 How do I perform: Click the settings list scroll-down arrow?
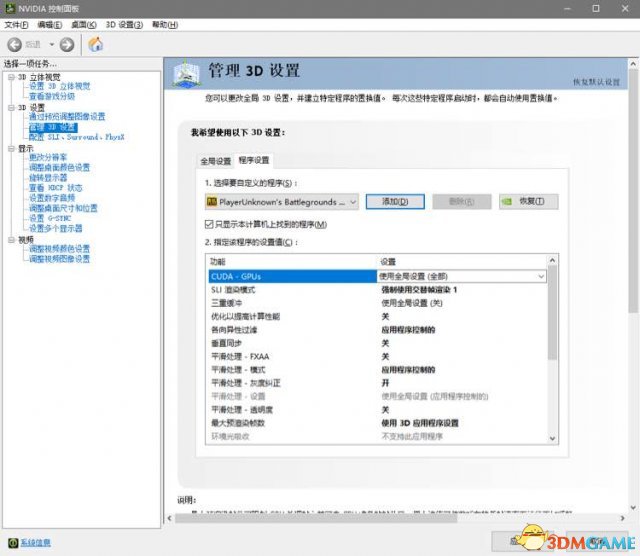pyautogui.click(x=552, y=438)
